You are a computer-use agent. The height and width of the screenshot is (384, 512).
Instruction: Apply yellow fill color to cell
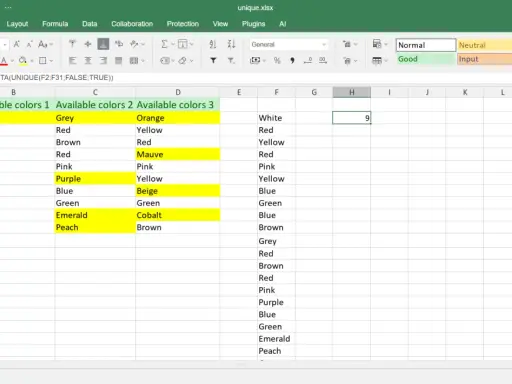click(23, 61)
